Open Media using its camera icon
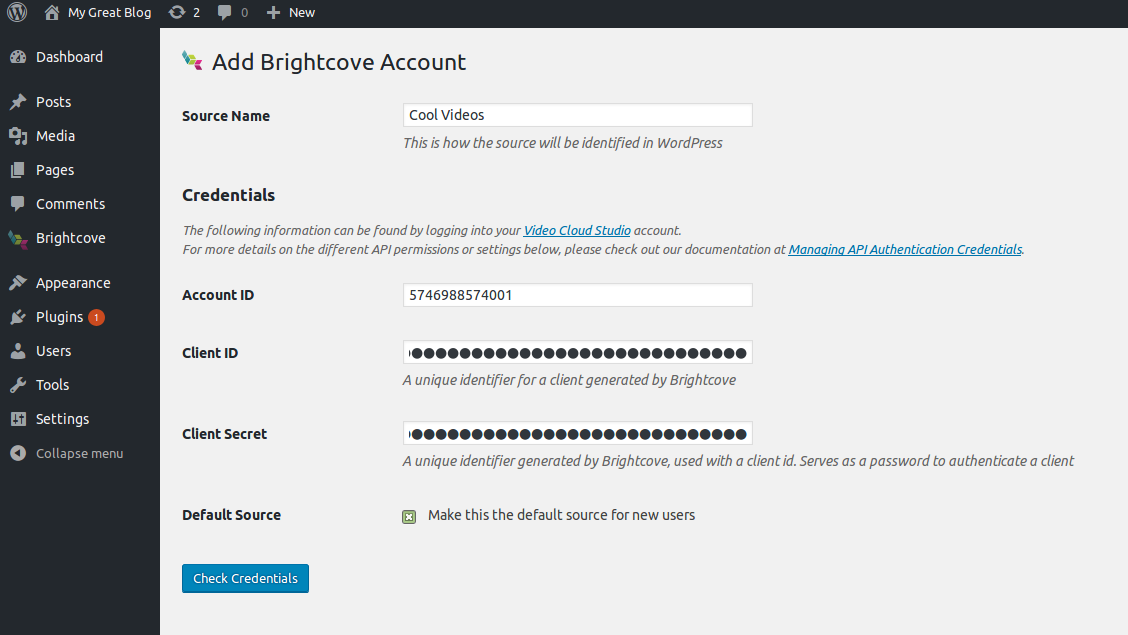This screenshot has width=1128, height=635. coord(18,135)
